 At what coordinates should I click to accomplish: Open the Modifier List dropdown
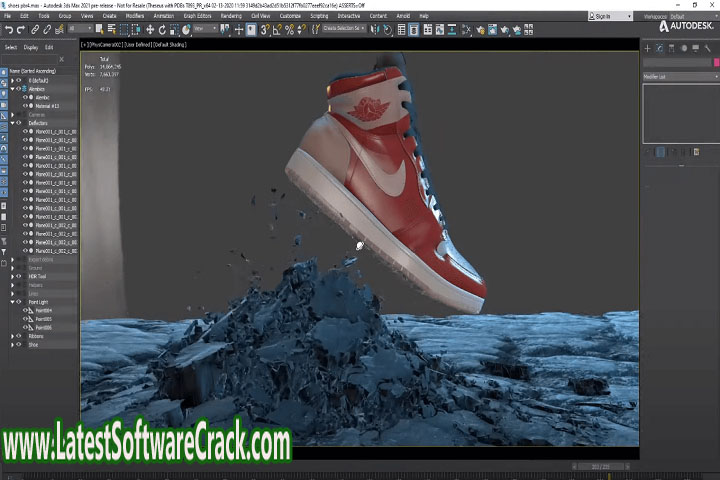(x=680, y=76)
